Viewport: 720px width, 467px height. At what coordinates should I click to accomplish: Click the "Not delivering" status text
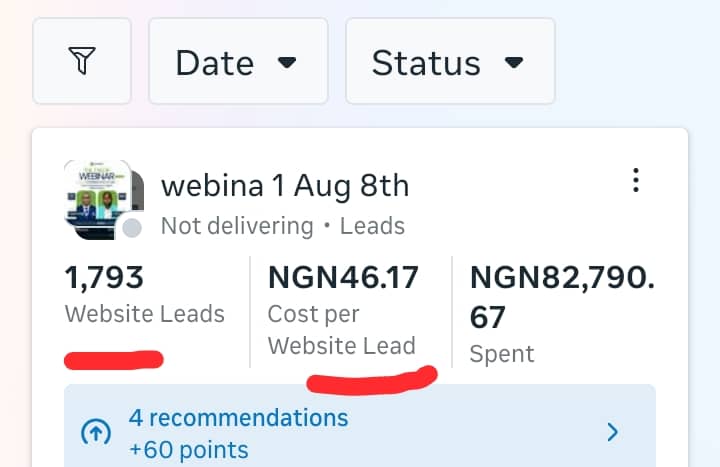click(x=236, y=226)
